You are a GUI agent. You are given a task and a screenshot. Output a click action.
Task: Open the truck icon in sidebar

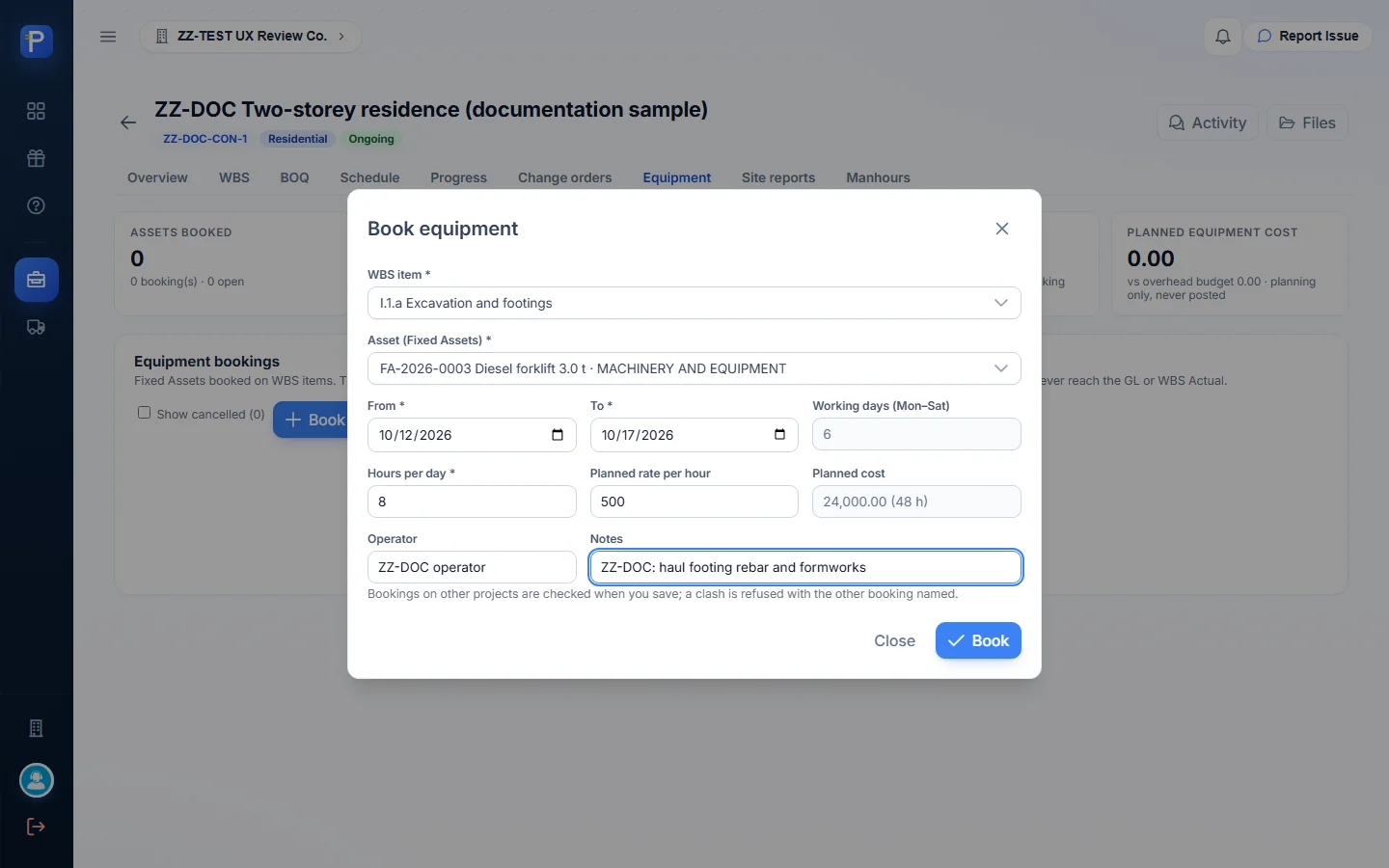37,327
